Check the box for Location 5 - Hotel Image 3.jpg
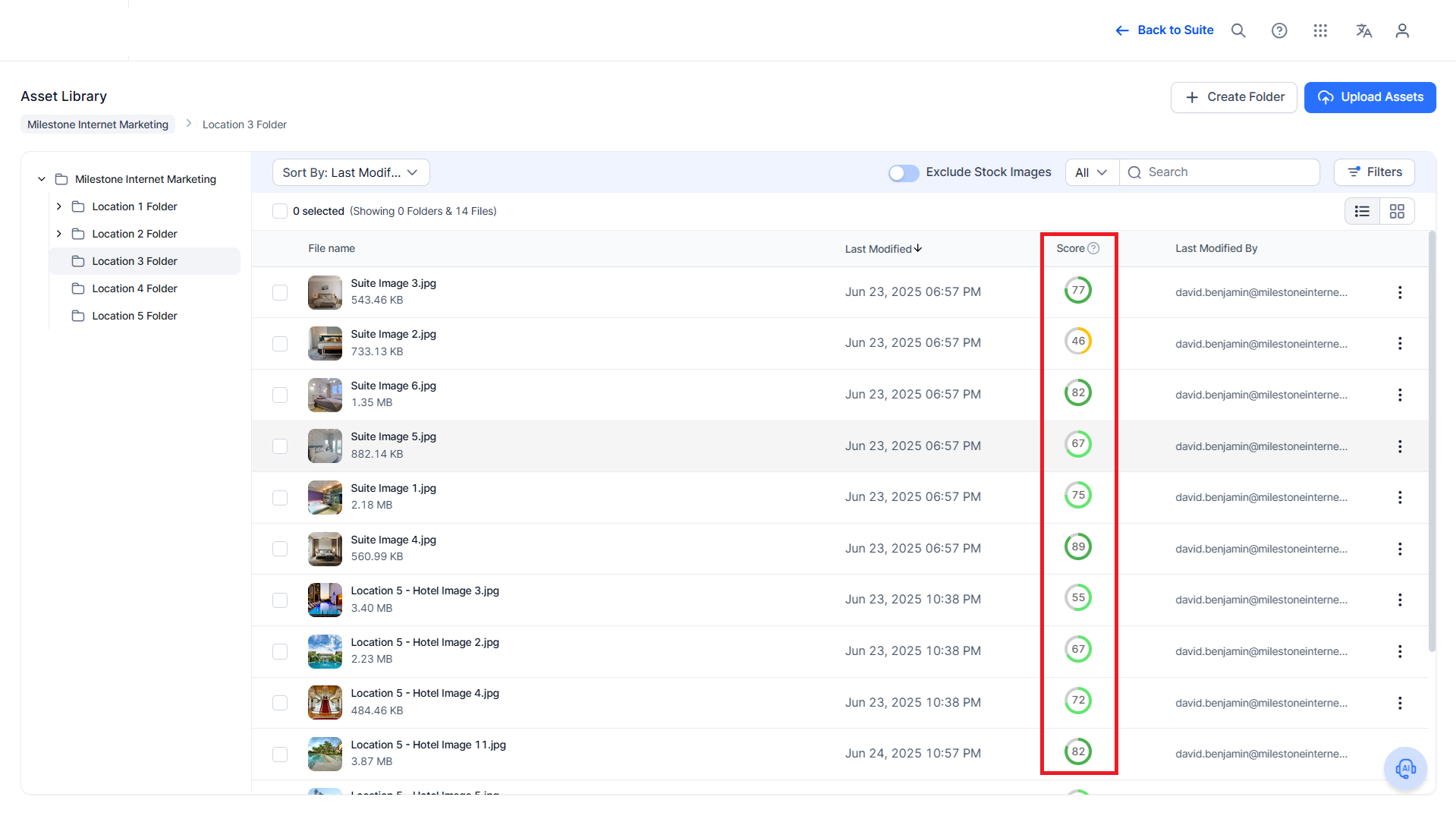1456x819 pixels. [280, 600]
